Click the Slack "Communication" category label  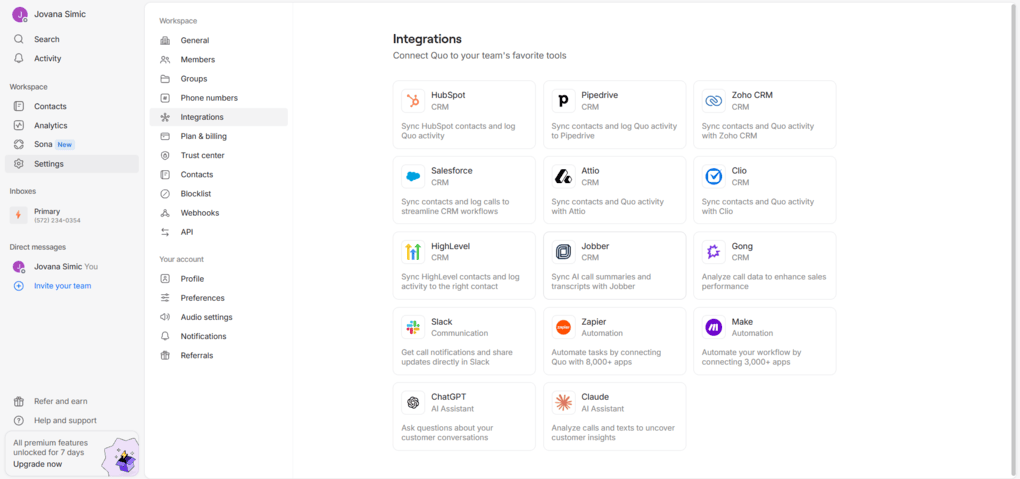(x=459, y=333)
